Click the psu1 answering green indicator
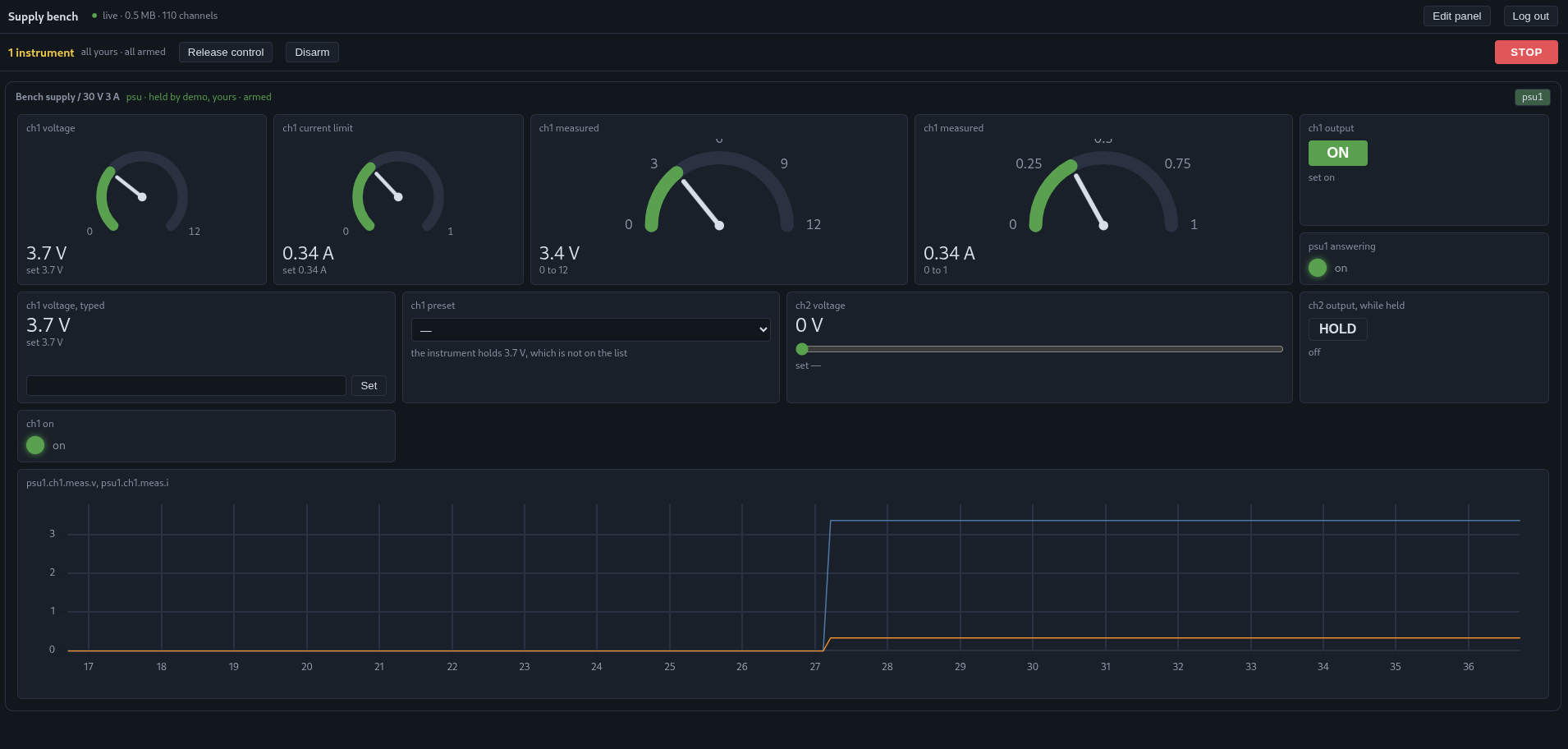This screenshot has height=749, width=1568. pos(1318,268)
